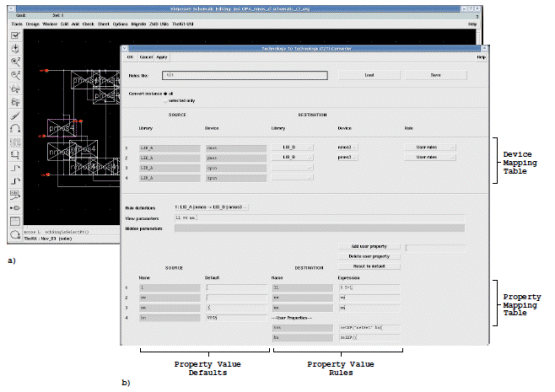555x392 pixels.
Task: Click the Save icon below Check and Save
Action: [x=15, y=49]
